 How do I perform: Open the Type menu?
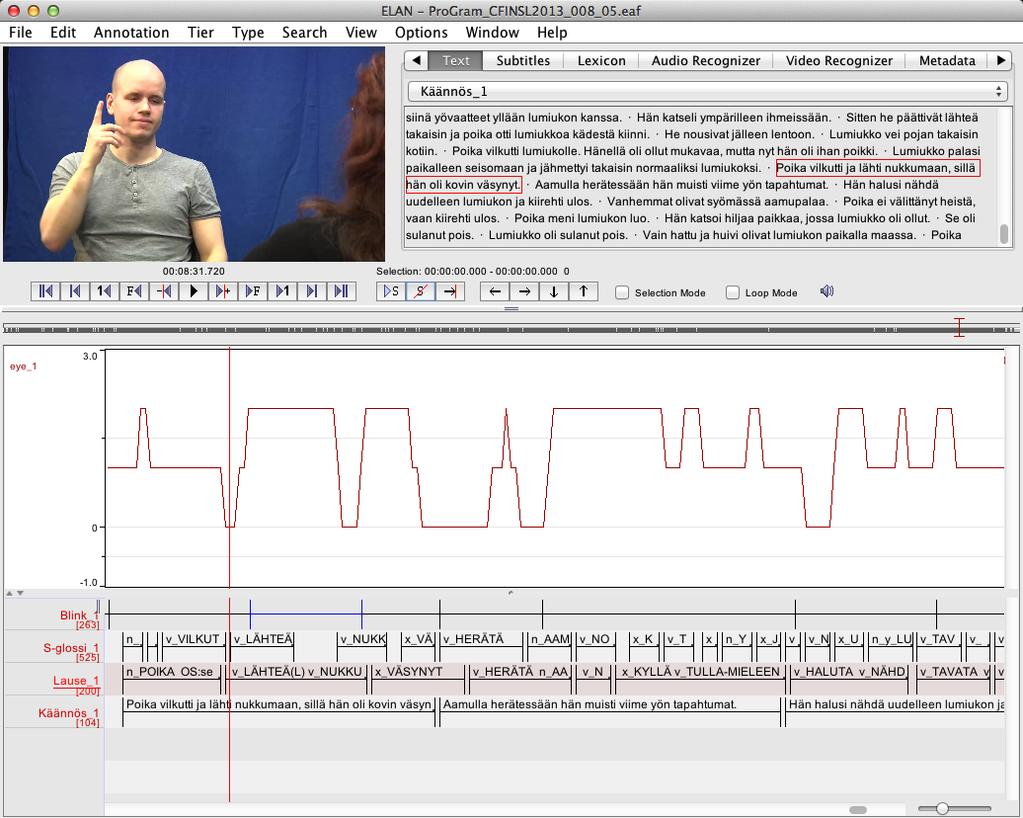(x=248, y=33)
